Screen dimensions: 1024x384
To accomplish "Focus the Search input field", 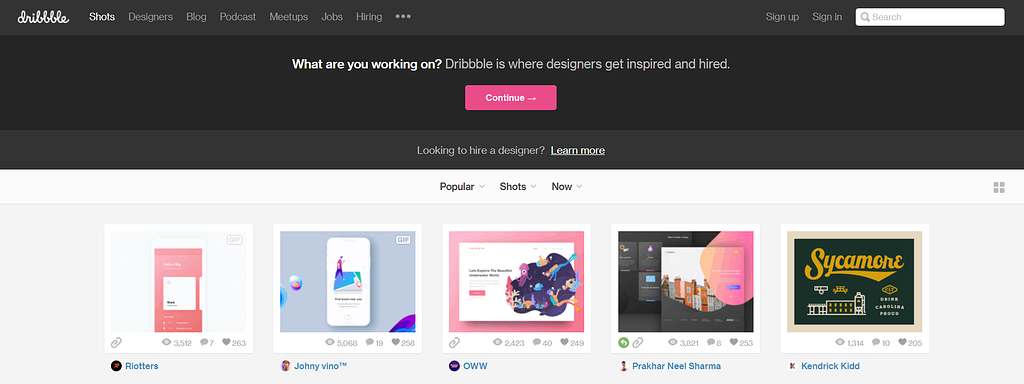I will tap(930, 17).
